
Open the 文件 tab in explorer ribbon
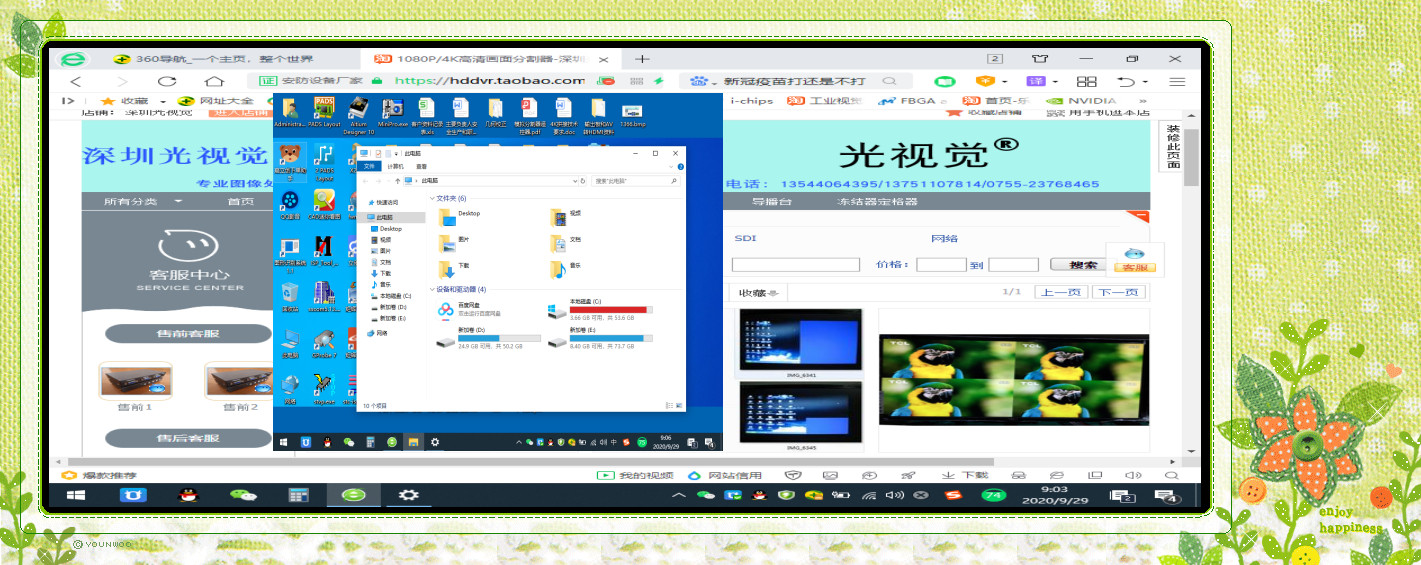[x=369, y=166]
